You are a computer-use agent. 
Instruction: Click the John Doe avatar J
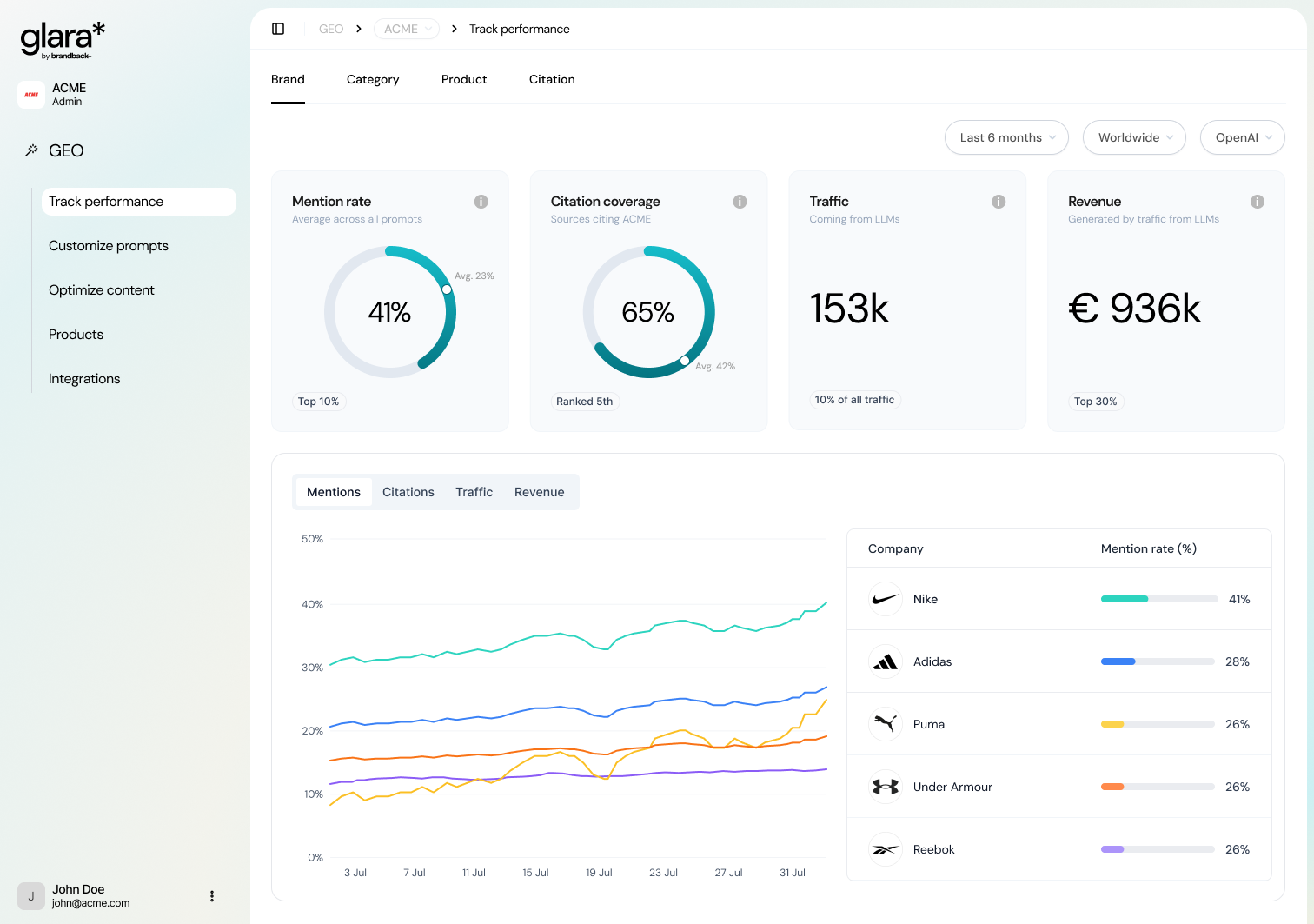click(31, 896)
